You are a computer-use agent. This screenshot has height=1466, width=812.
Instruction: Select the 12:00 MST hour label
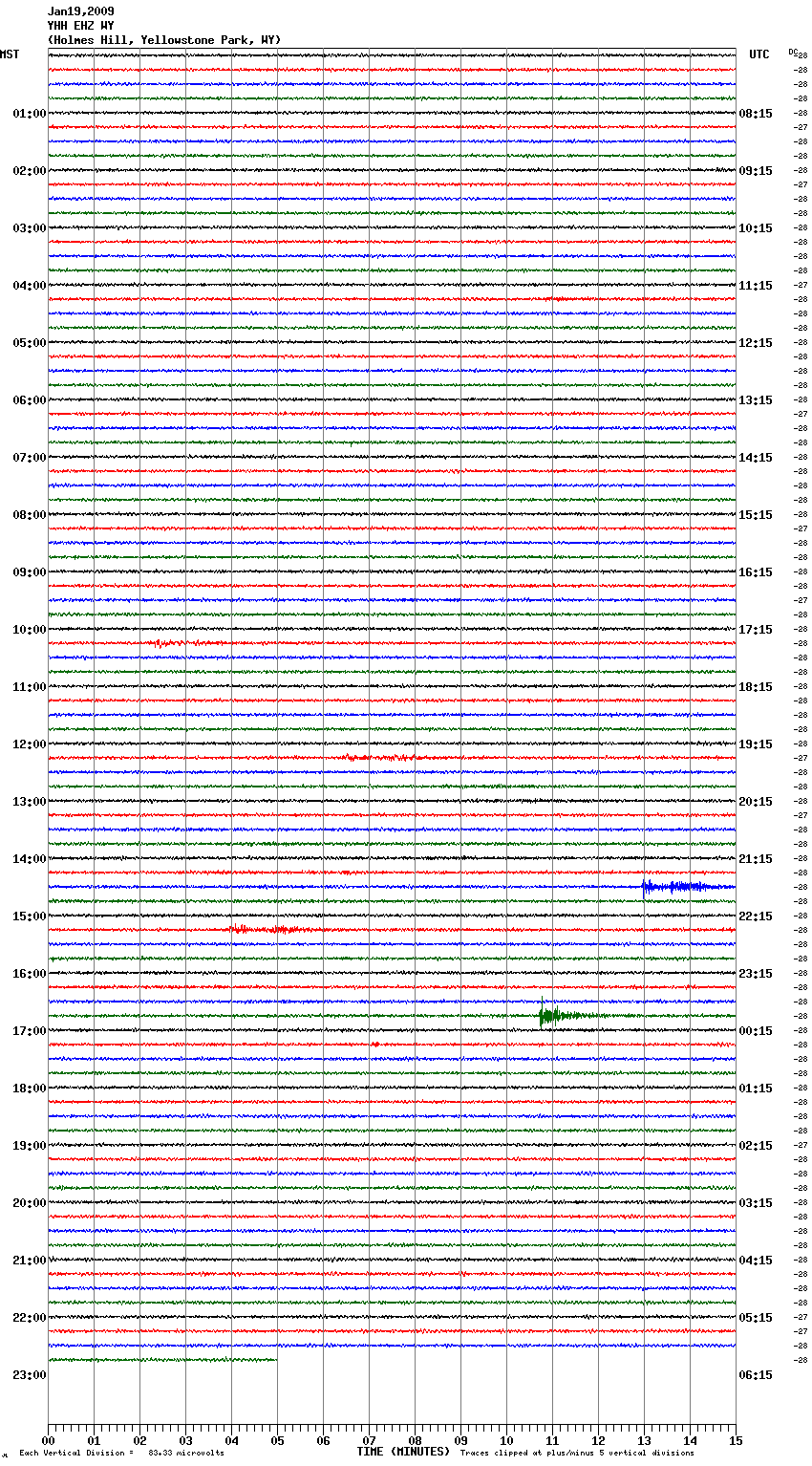point(30,744)
